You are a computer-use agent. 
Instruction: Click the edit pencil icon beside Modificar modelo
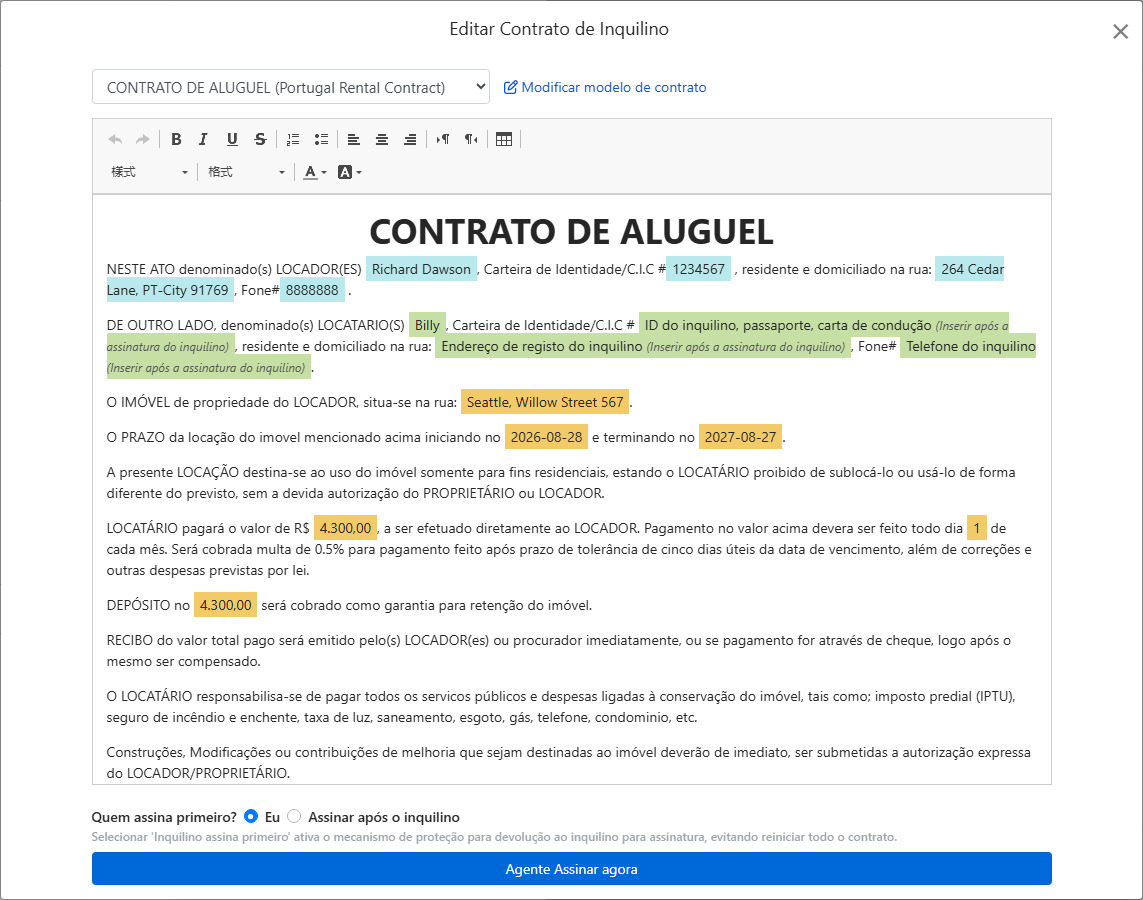[x=511, y=87]
